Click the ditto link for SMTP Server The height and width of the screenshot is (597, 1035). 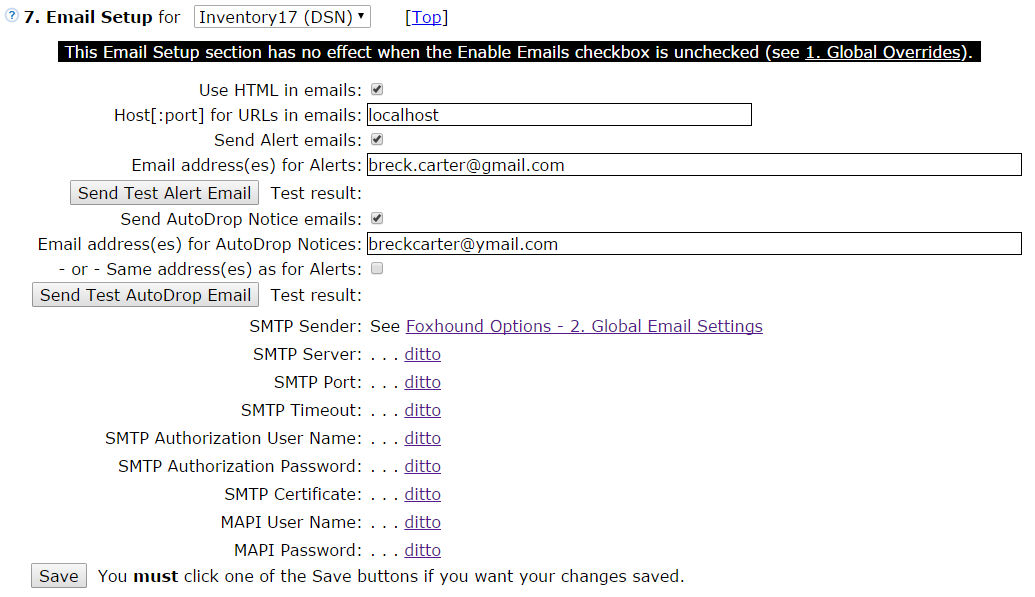[422, 354]
